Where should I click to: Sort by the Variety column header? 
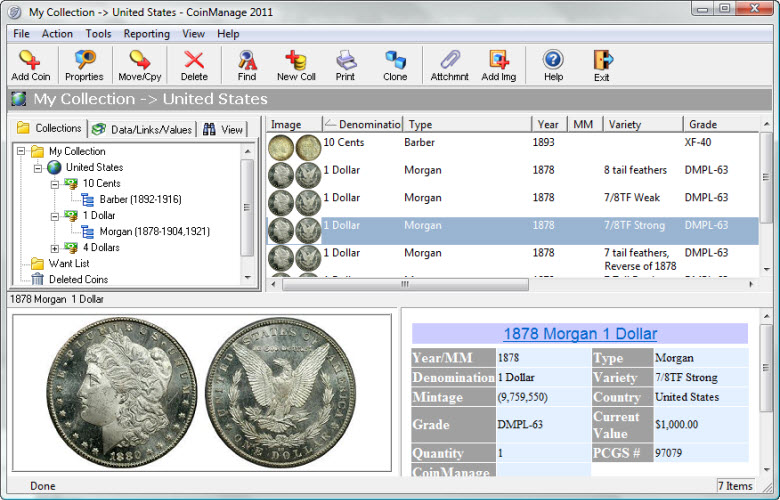point(643,124)
